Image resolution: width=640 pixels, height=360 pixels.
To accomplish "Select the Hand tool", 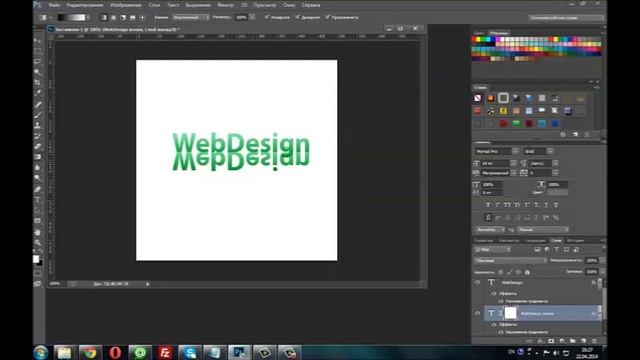I will [38, 231].
